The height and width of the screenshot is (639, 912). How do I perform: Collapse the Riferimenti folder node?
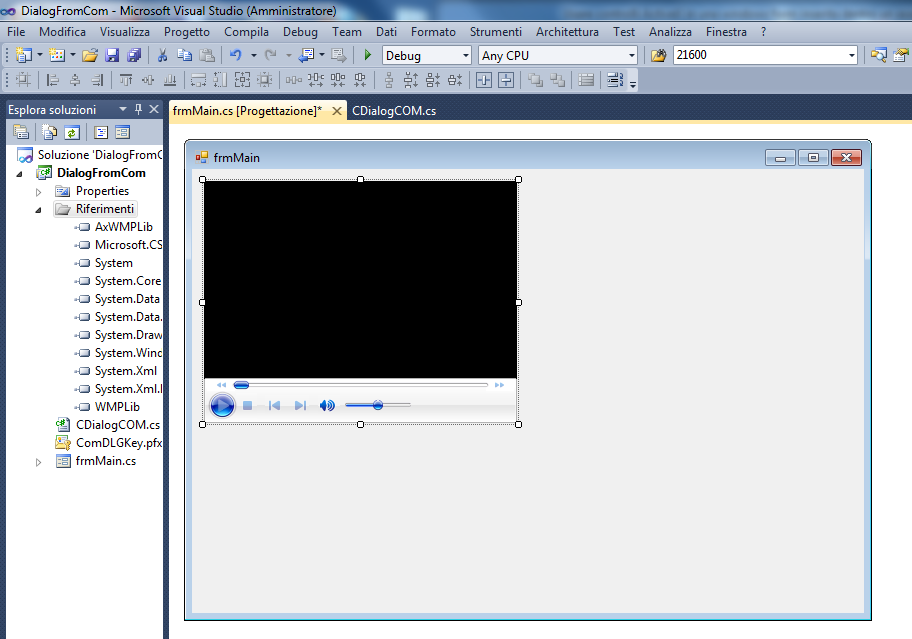coord(38,210)
